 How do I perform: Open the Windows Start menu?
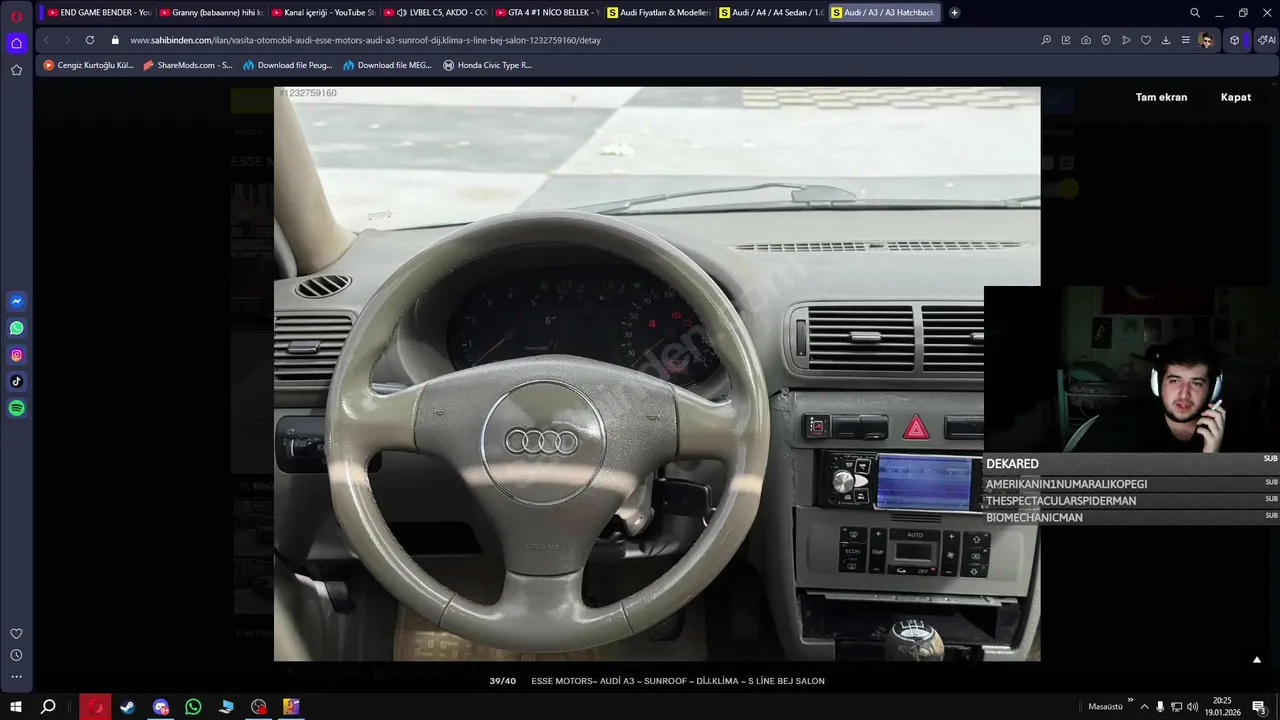point(16,707)
